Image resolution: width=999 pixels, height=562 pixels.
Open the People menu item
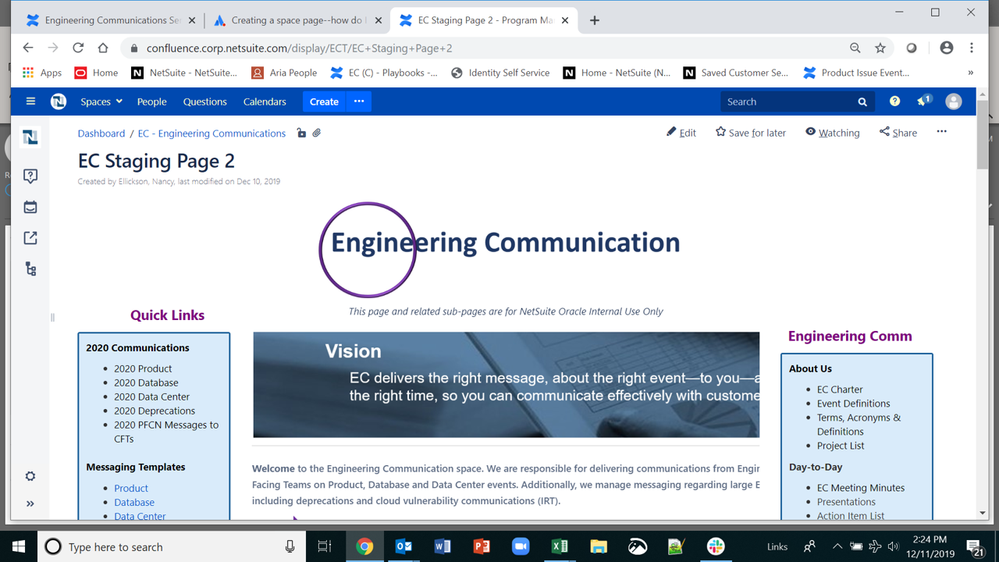click(152, 101)
